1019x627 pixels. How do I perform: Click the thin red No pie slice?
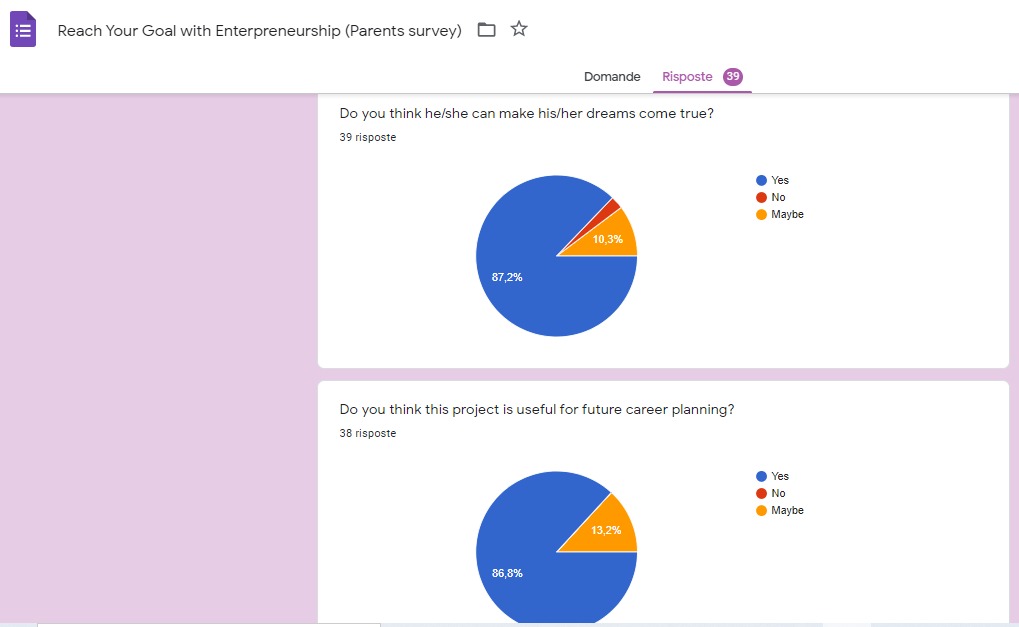tap(612, 205)
